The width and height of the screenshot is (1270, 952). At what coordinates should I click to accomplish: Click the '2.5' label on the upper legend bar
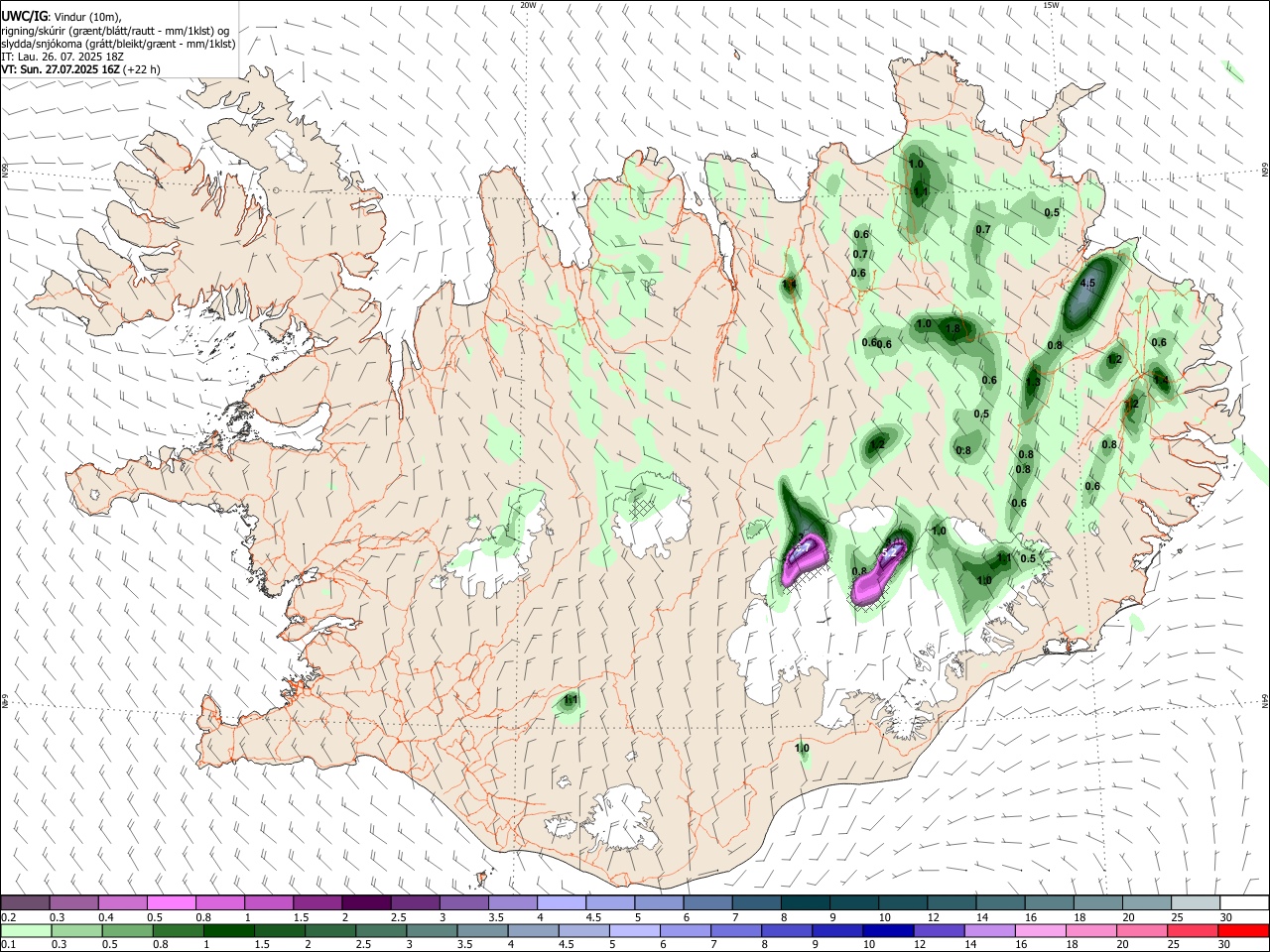(398, 917)
